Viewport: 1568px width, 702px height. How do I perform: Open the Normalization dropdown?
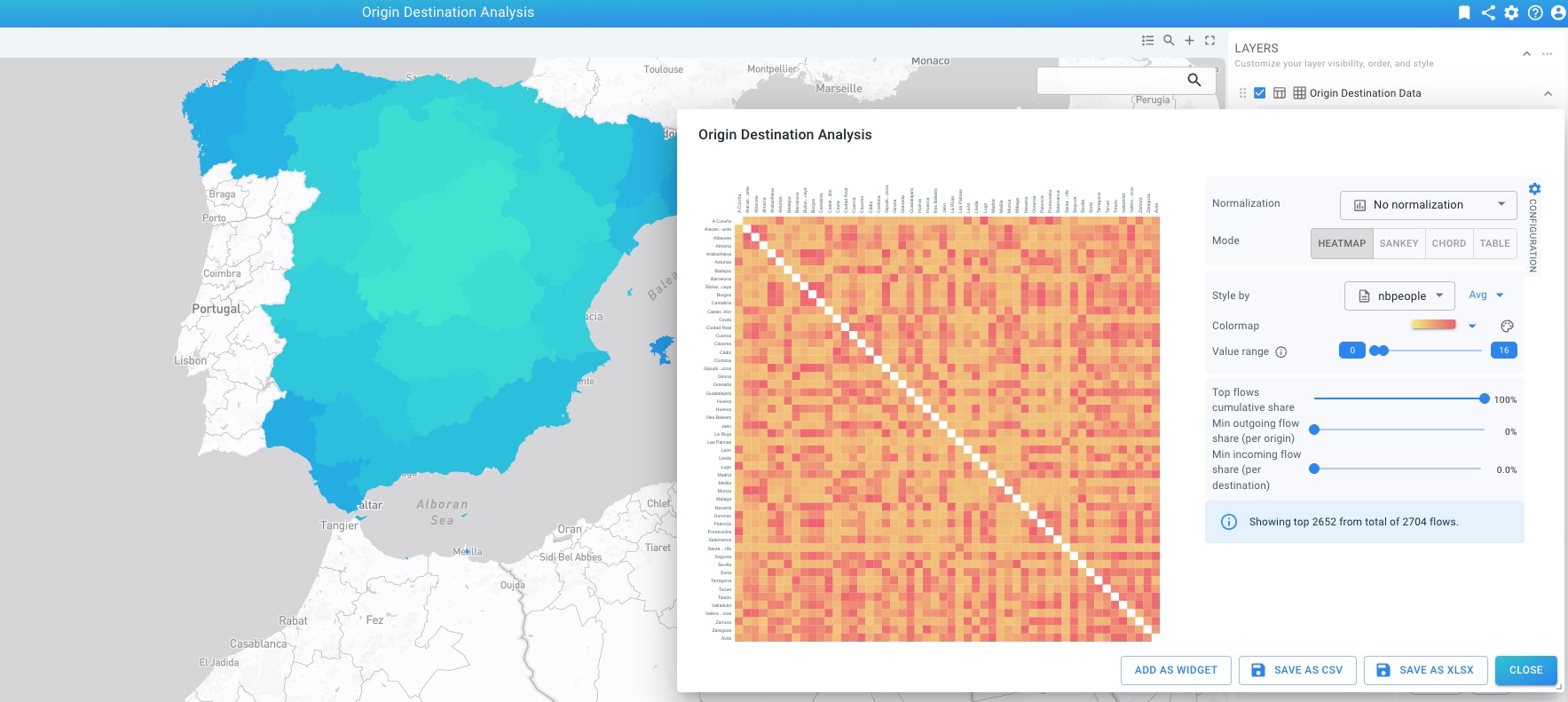tap(1428, 205)
